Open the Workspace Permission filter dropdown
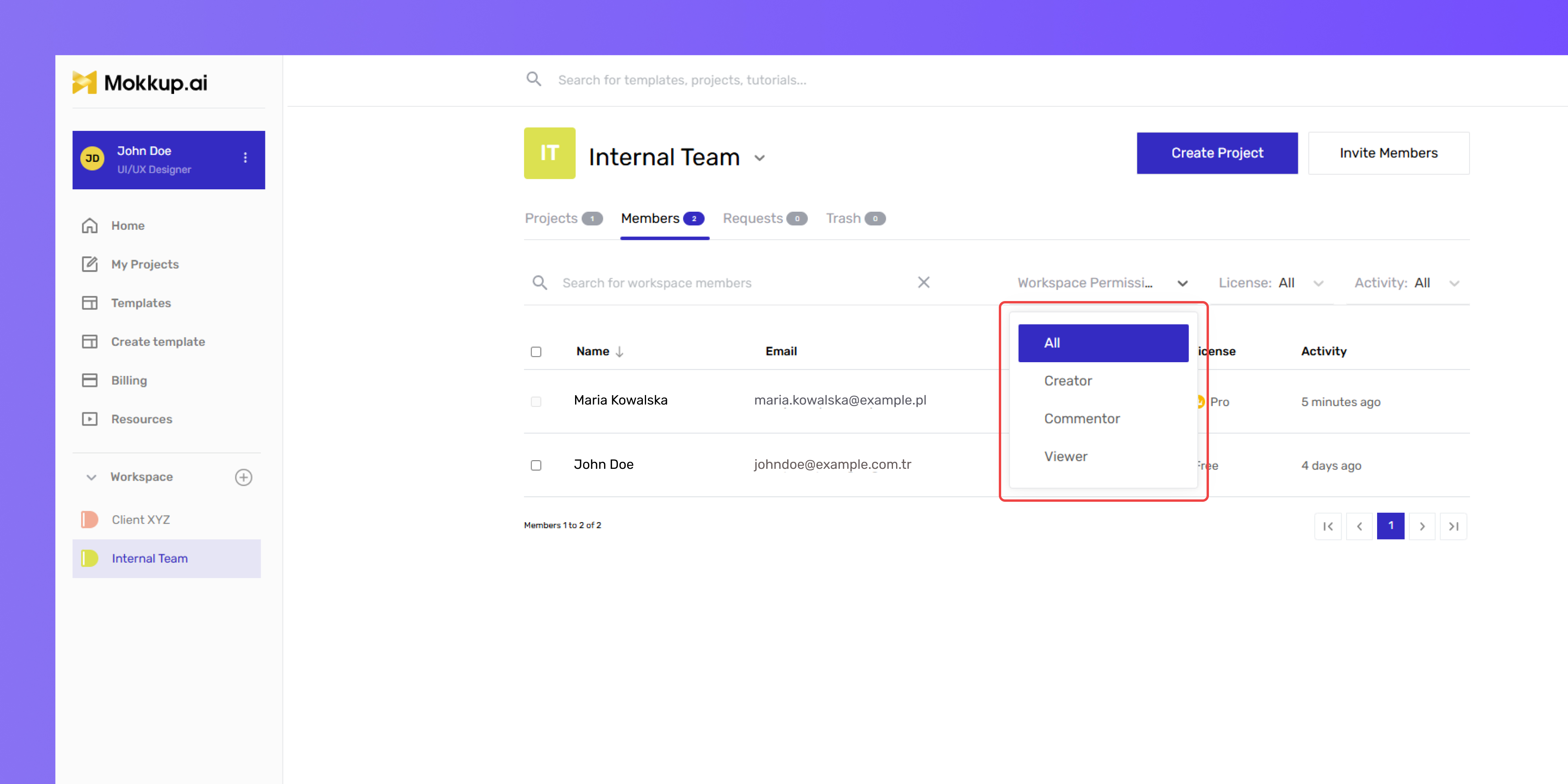The height and width of the screenshot is (784, 1568). [1102, 283]
